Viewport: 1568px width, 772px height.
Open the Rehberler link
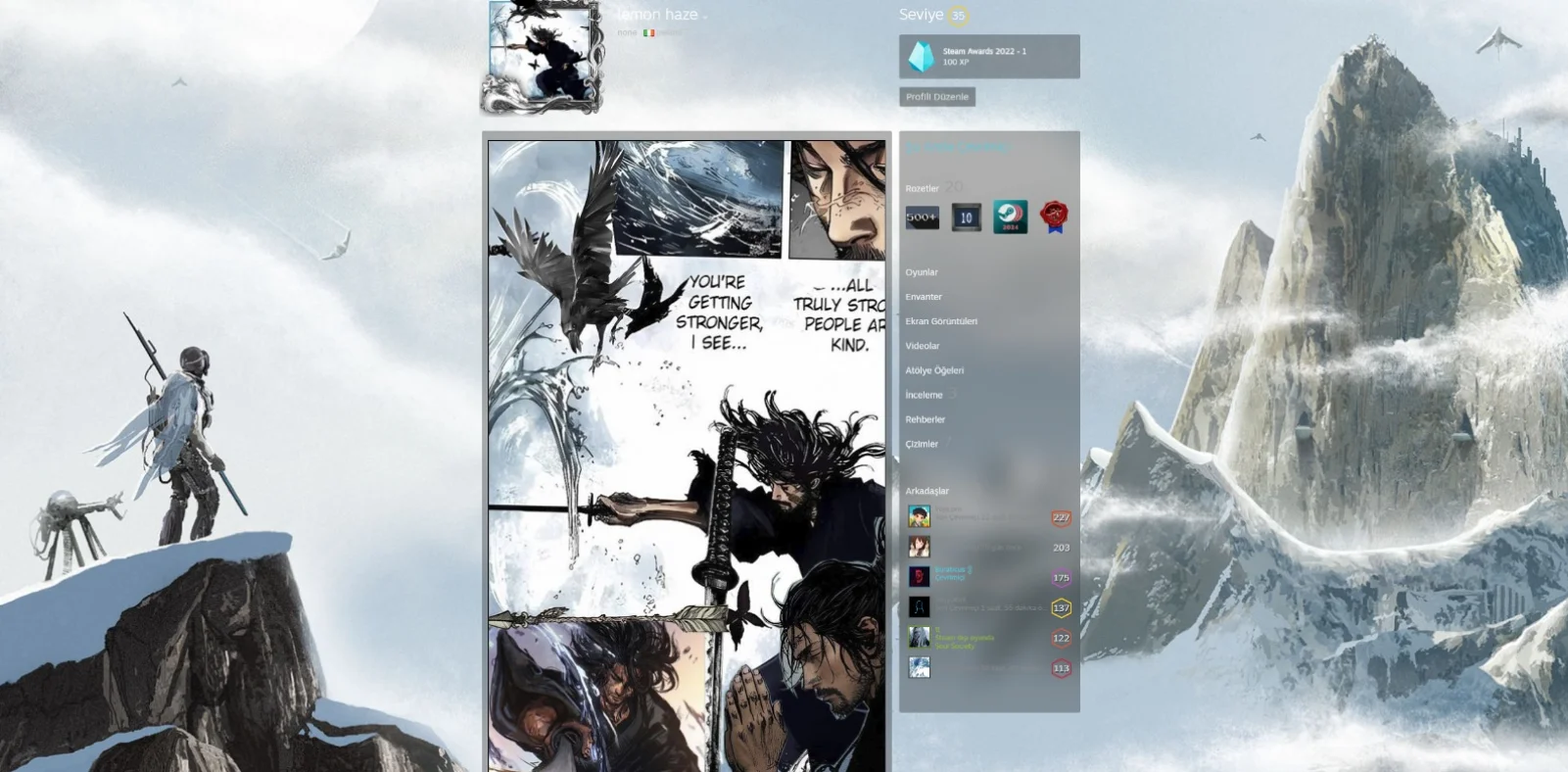pyautogui.click(x=926, y=419)
